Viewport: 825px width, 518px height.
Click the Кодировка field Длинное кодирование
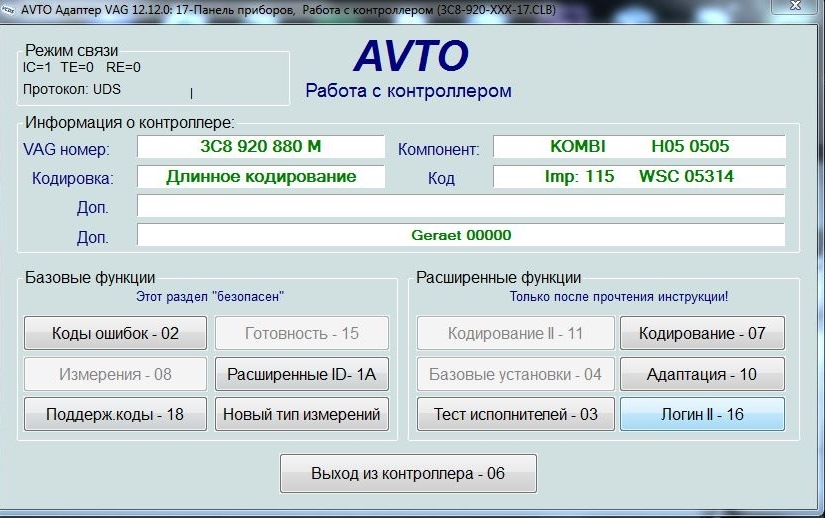(261, 177)
